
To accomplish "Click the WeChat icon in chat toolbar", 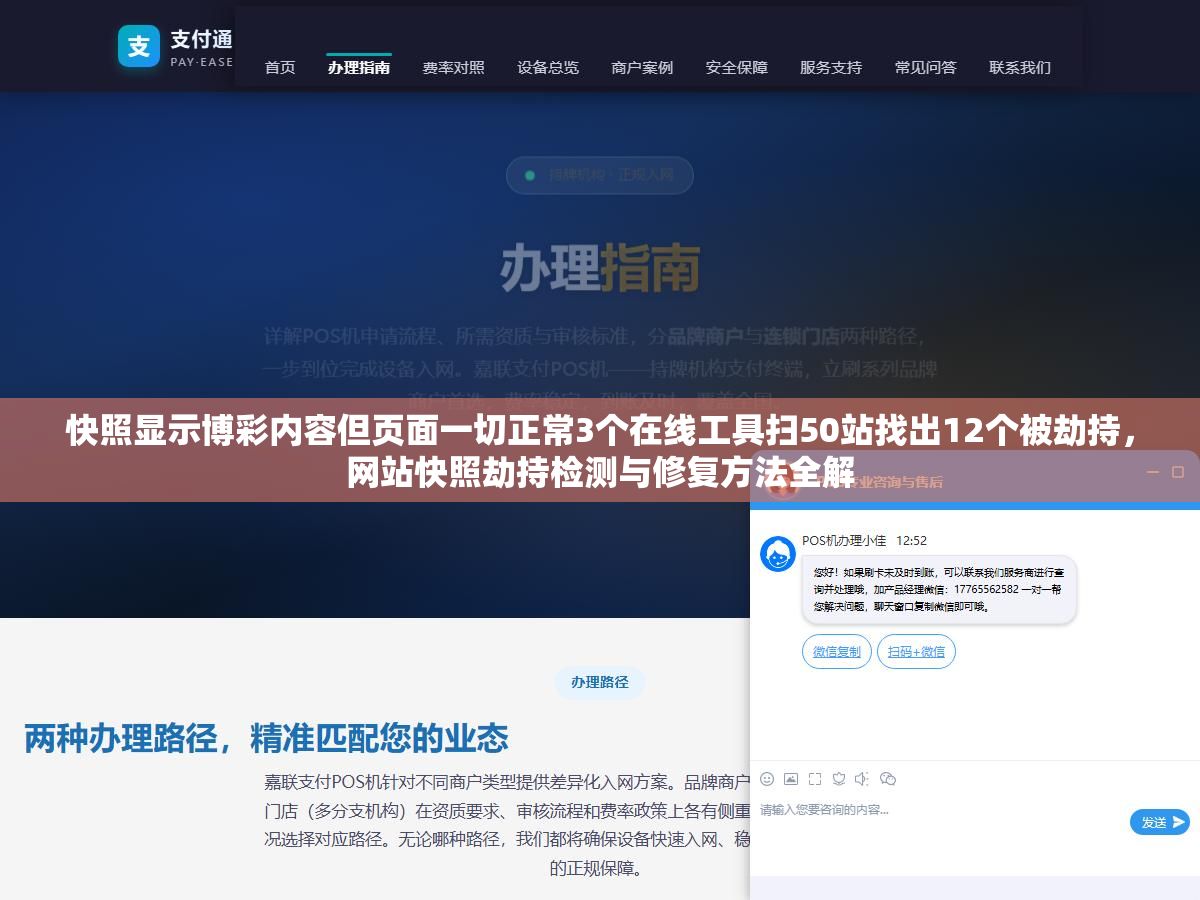I will coord(887,779).
